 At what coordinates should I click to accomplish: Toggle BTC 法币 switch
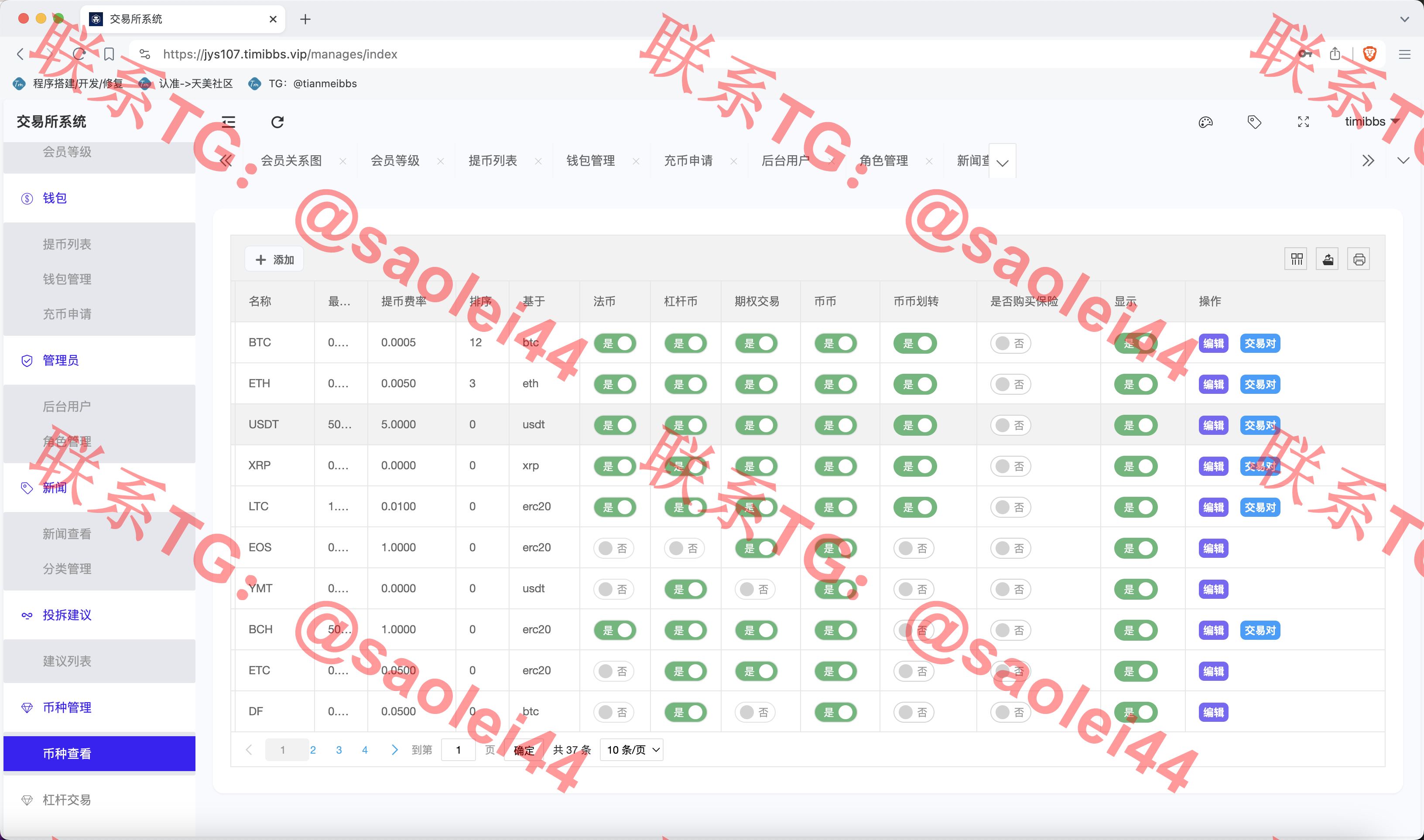(615, 344)
